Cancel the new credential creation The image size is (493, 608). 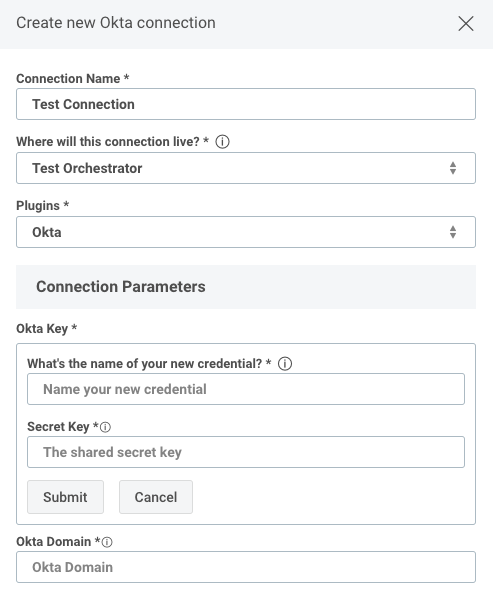pyautogui.click(x=156, y=497)
